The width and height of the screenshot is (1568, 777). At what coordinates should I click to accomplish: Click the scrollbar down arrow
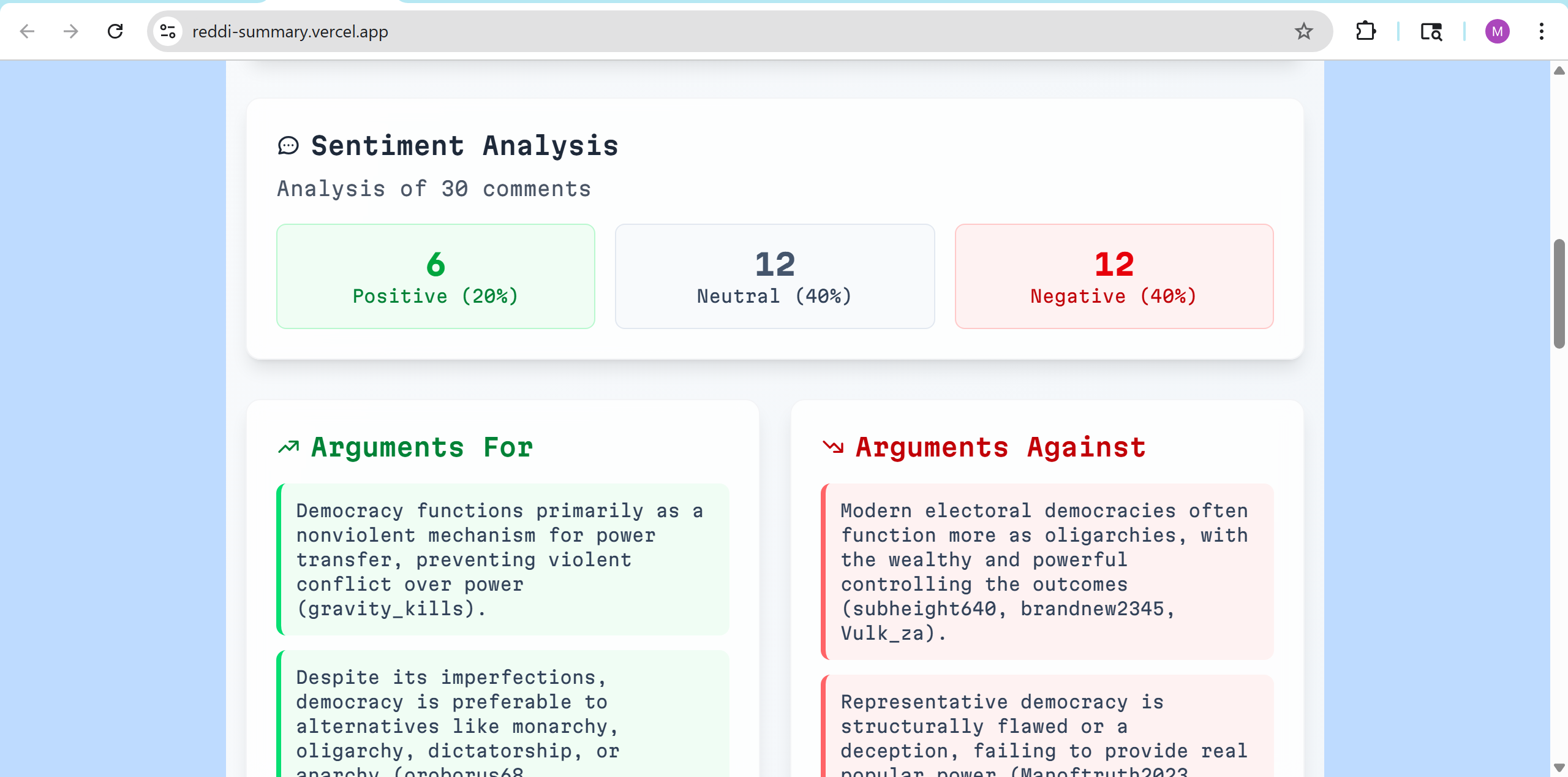[1559, 767]
